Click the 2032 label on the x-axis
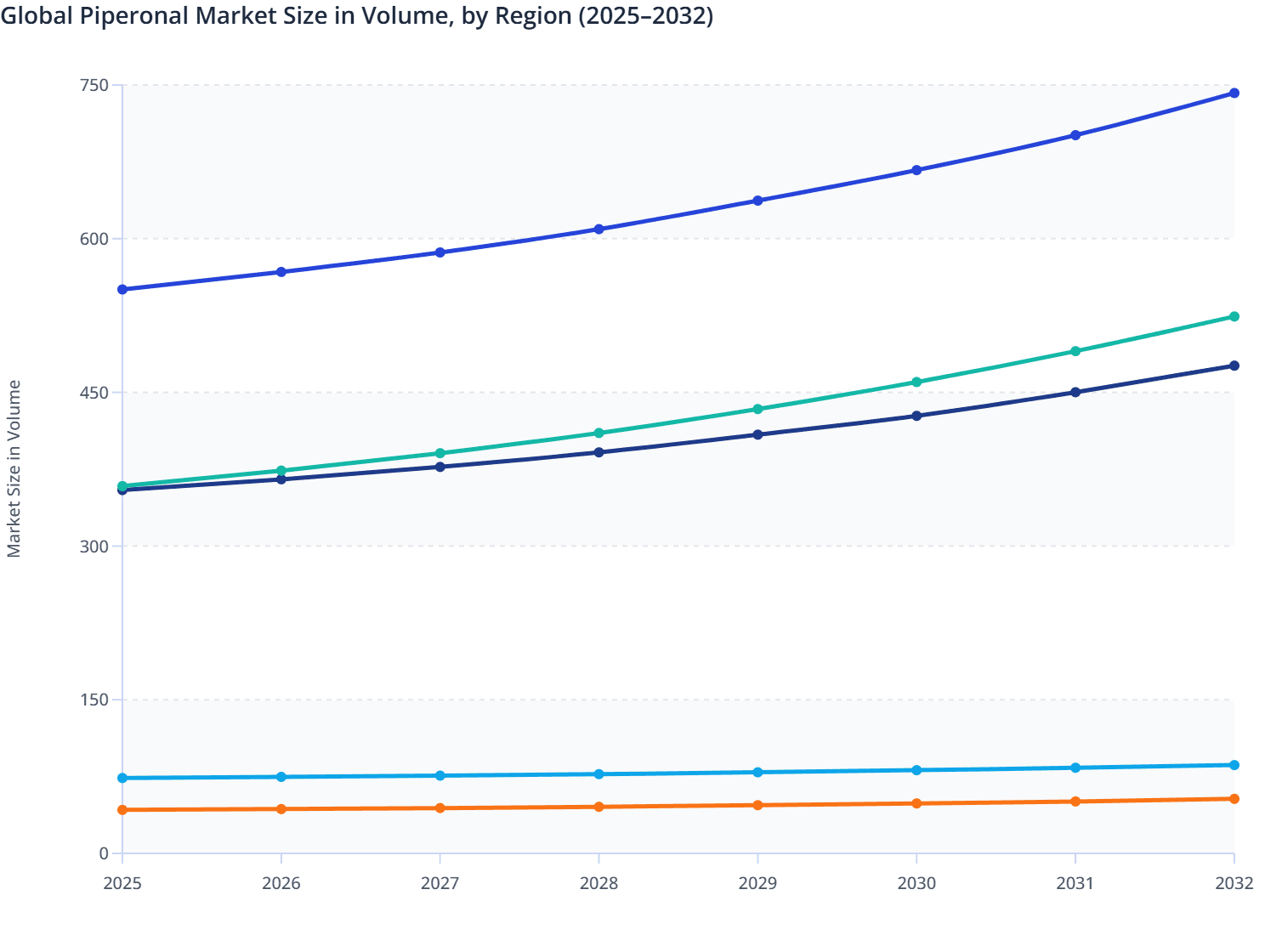Screen dimensions: 1282x952 click(x=1234, y=884)
